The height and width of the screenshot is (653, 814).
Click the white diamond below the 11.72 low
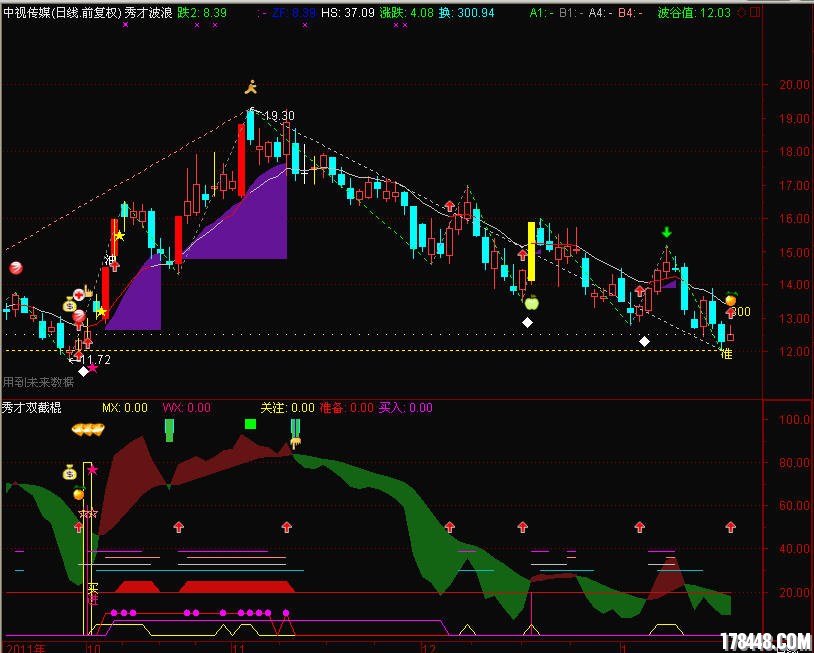click(x=83, y=371)
